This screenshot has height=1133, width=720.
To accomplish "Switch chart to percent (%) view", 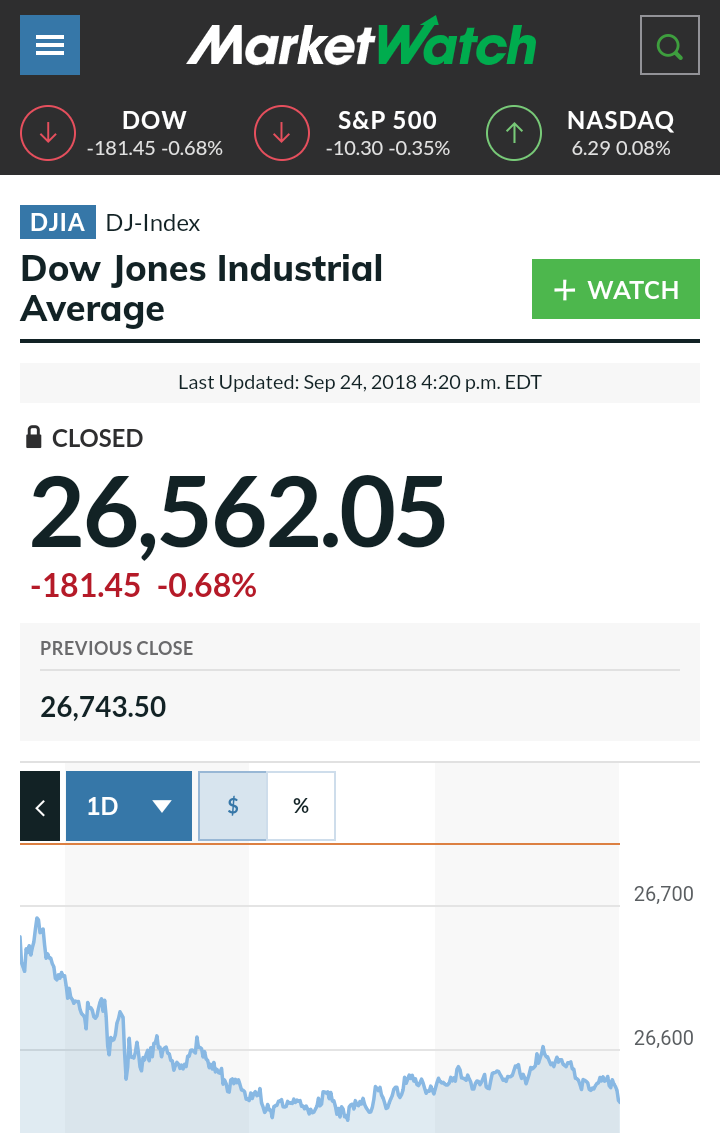I will [x=301, y=806].
